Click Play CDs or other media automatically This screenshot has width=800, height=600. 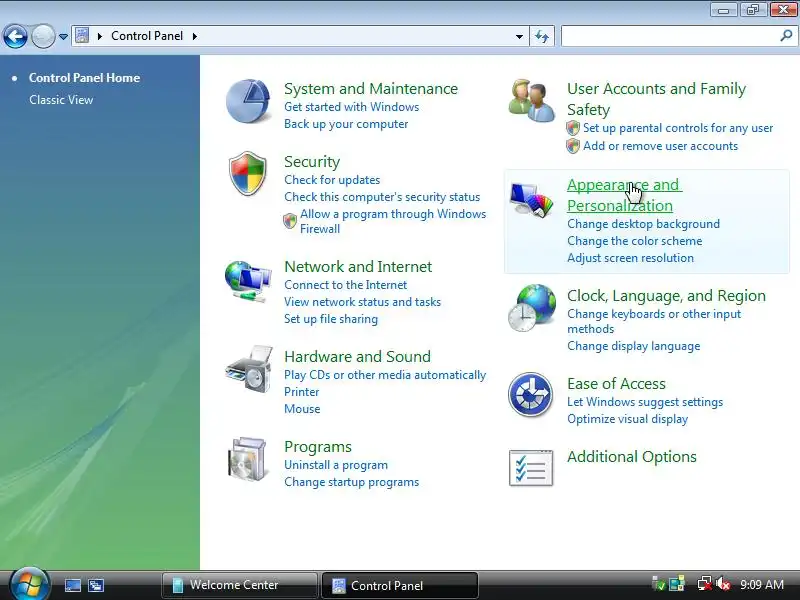pos(385,375)
